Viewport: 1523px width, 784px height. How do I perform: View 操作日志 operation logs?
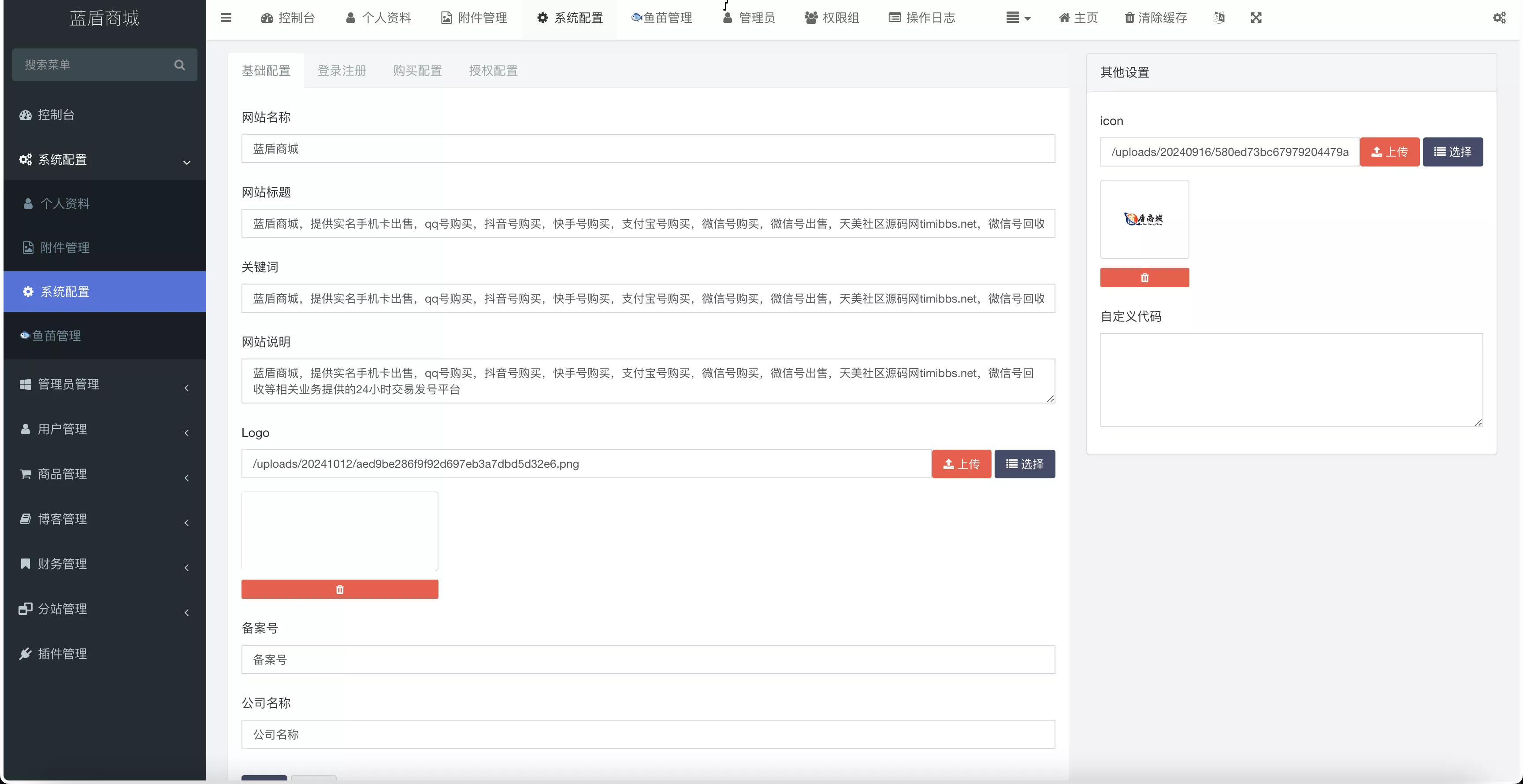point(922,18)
